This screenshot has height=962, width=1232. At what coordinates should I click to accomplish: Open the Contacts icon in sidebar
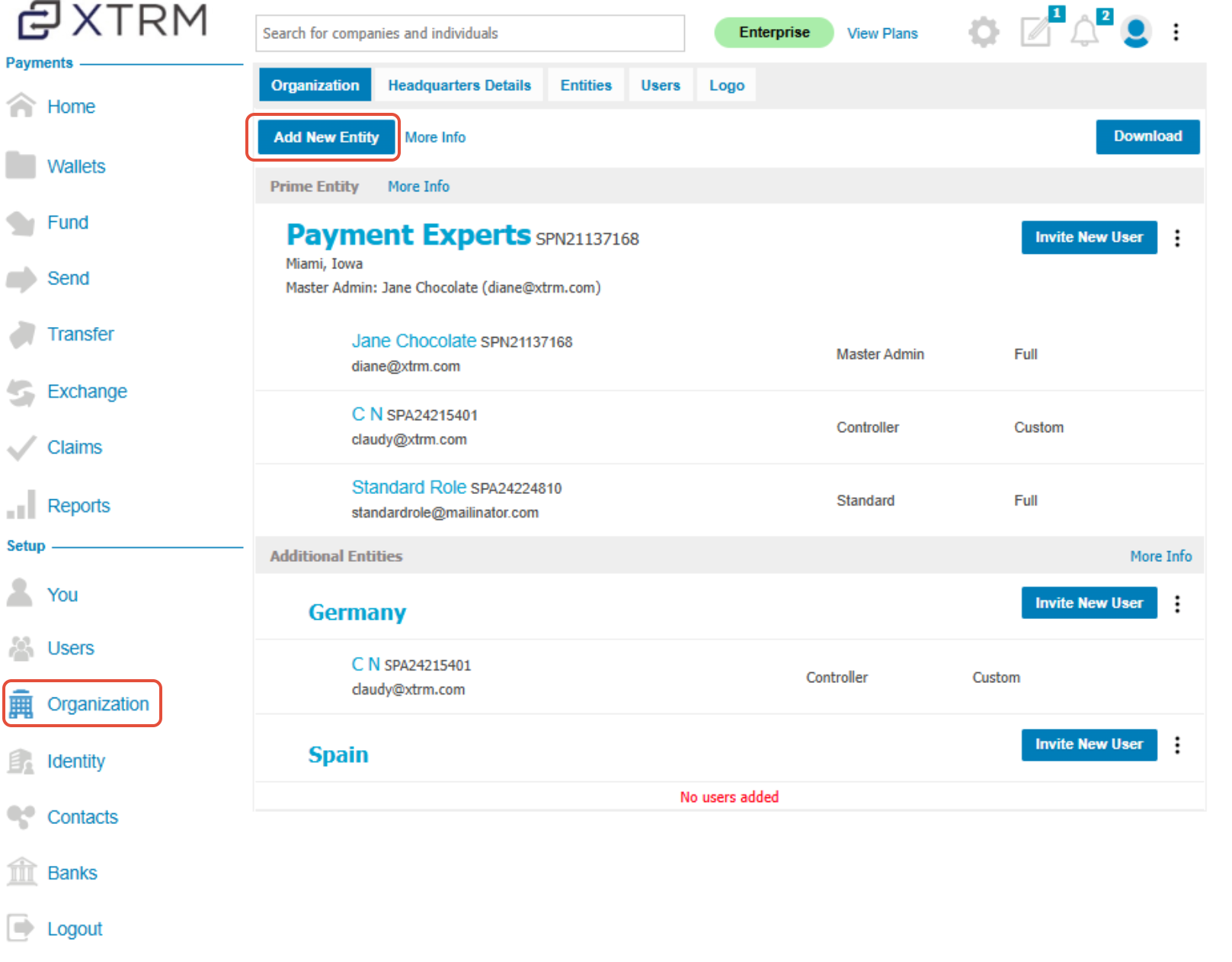click(21, 816)
